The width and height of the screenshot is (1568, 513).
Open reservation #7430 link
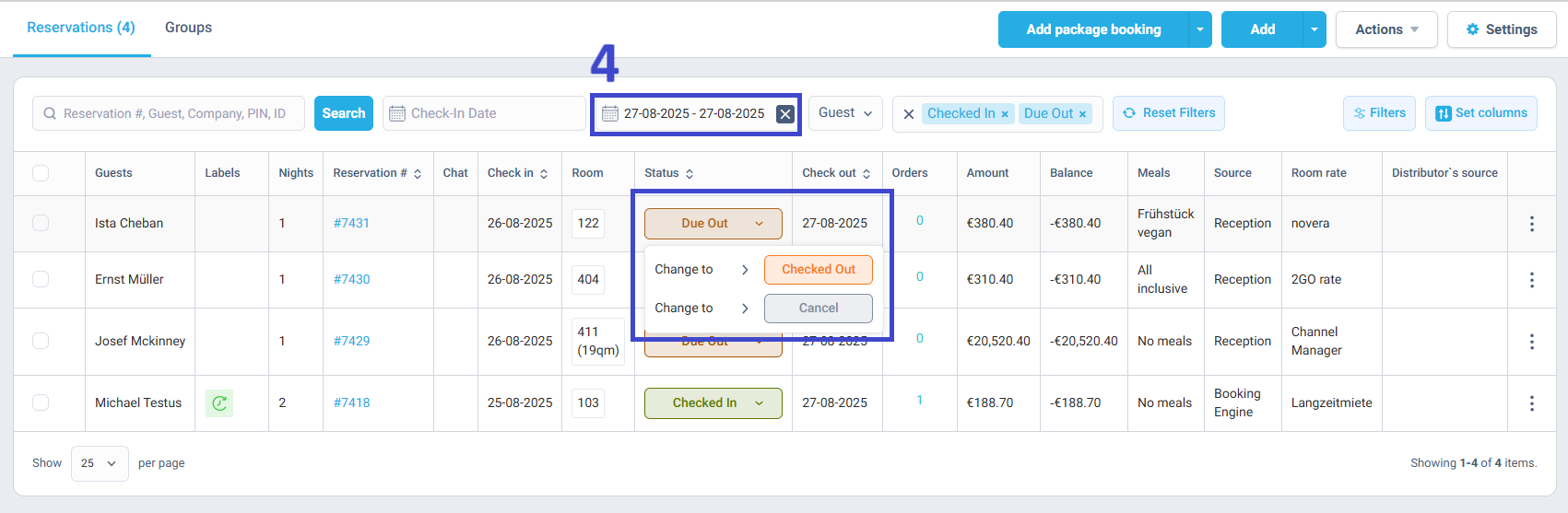click(x=351, y=280)
